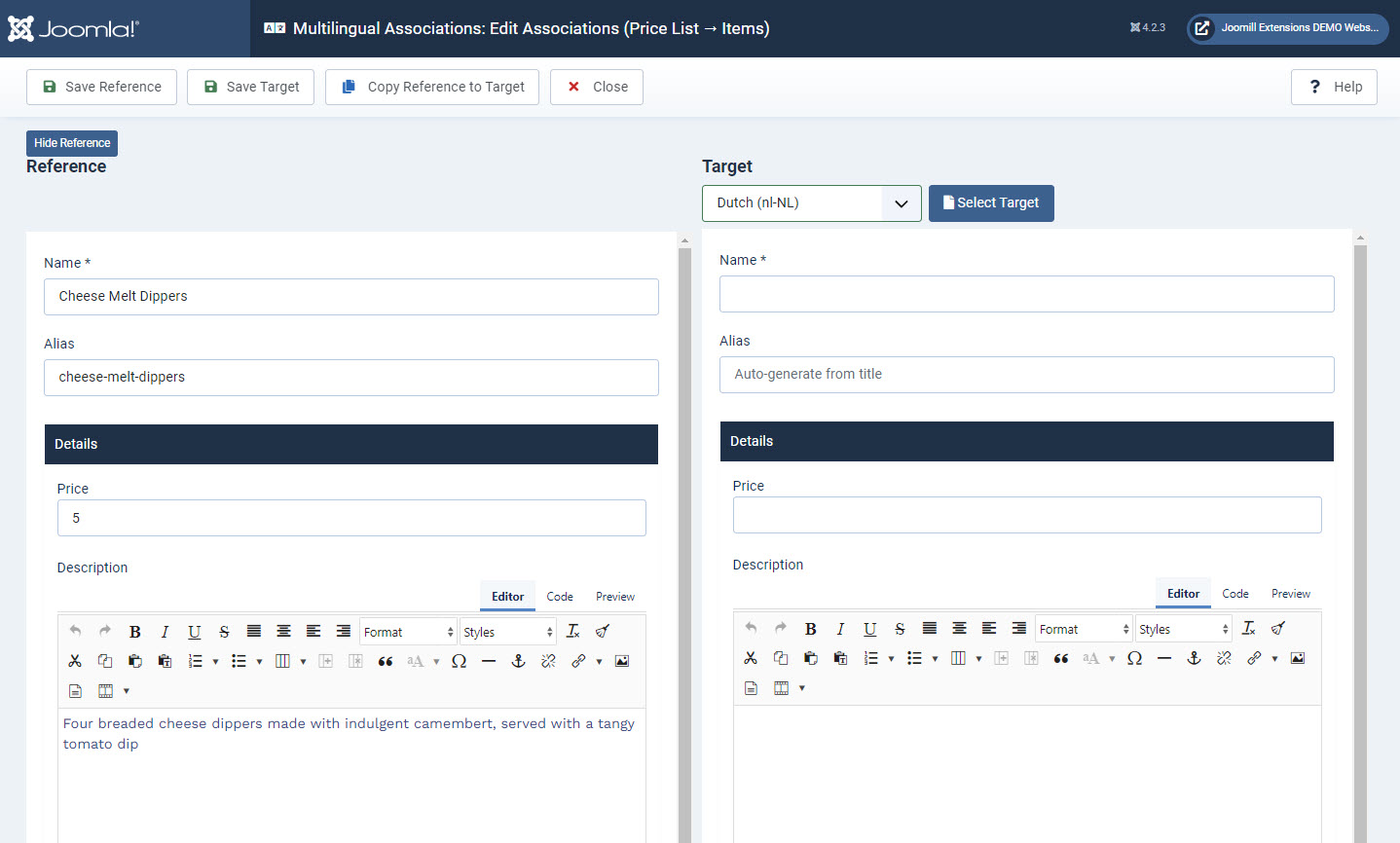The width and height of the screenshot is (1400, 843).
Task: Click cut scissors icon in Reference editor
Action: (75, 661)
